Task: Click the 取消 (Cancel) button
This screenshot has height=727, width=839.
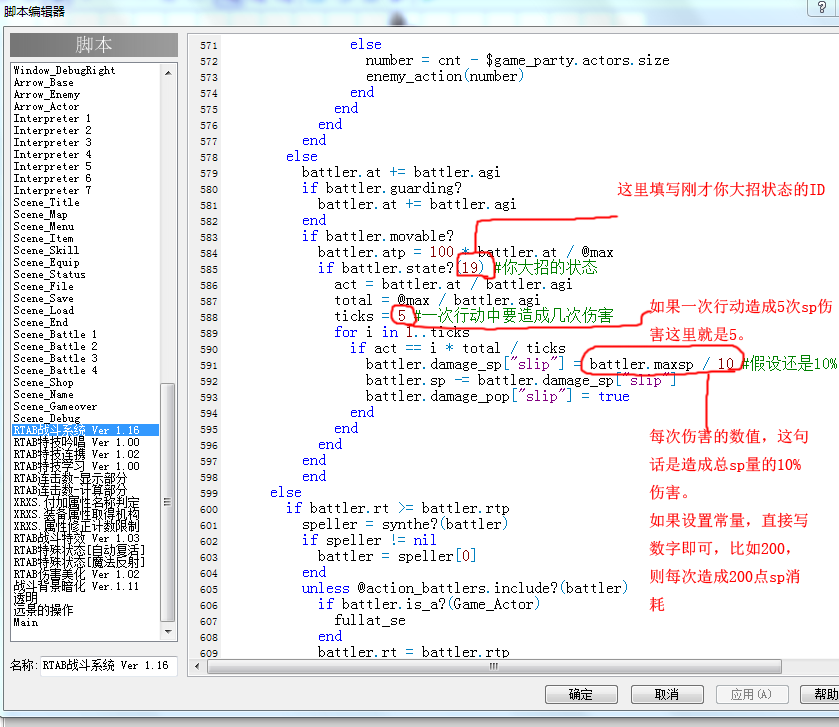Action: (x=667, y=694)
